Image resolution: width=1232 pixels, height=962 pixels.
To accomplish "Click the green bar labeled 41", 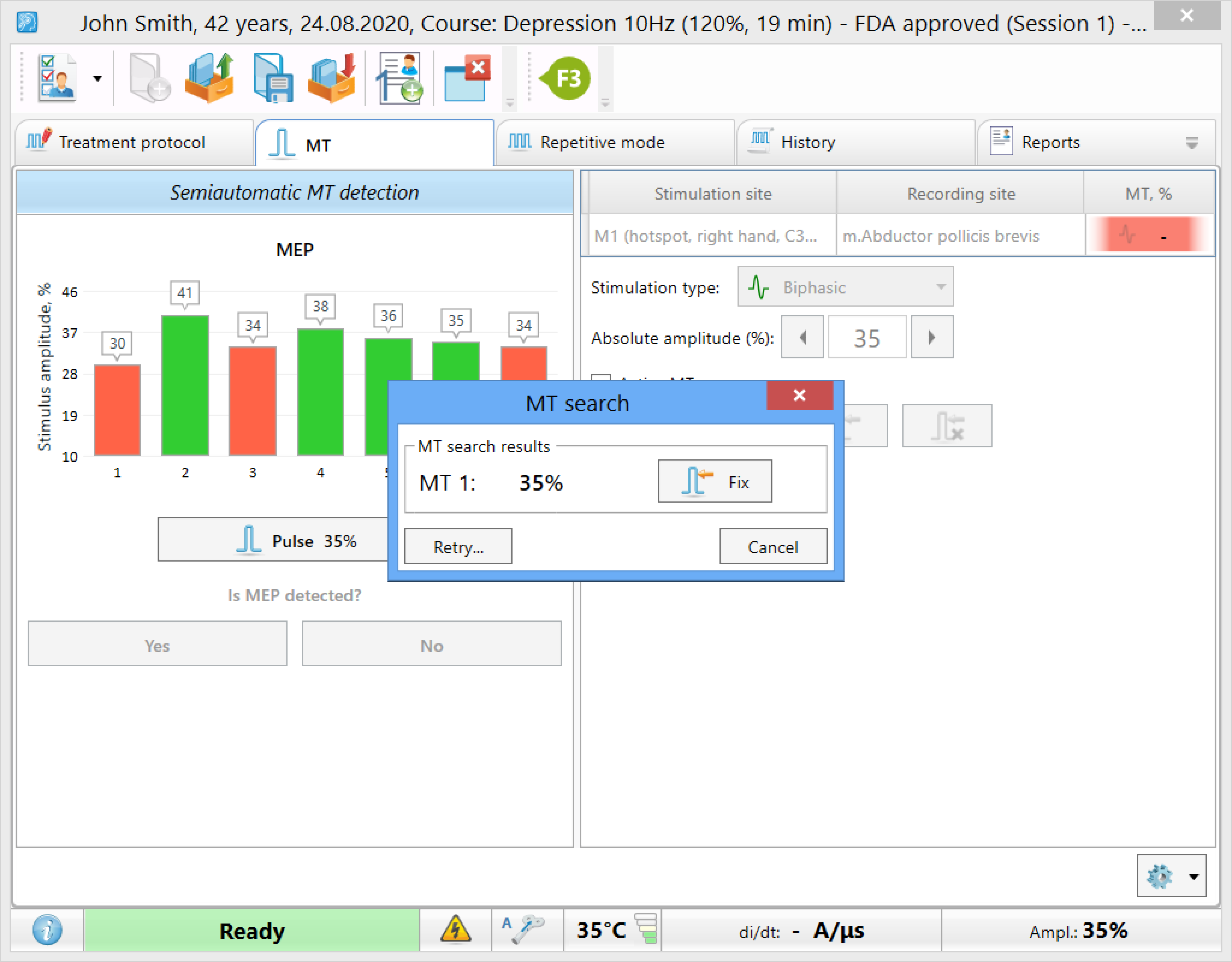I will (185, 385).
